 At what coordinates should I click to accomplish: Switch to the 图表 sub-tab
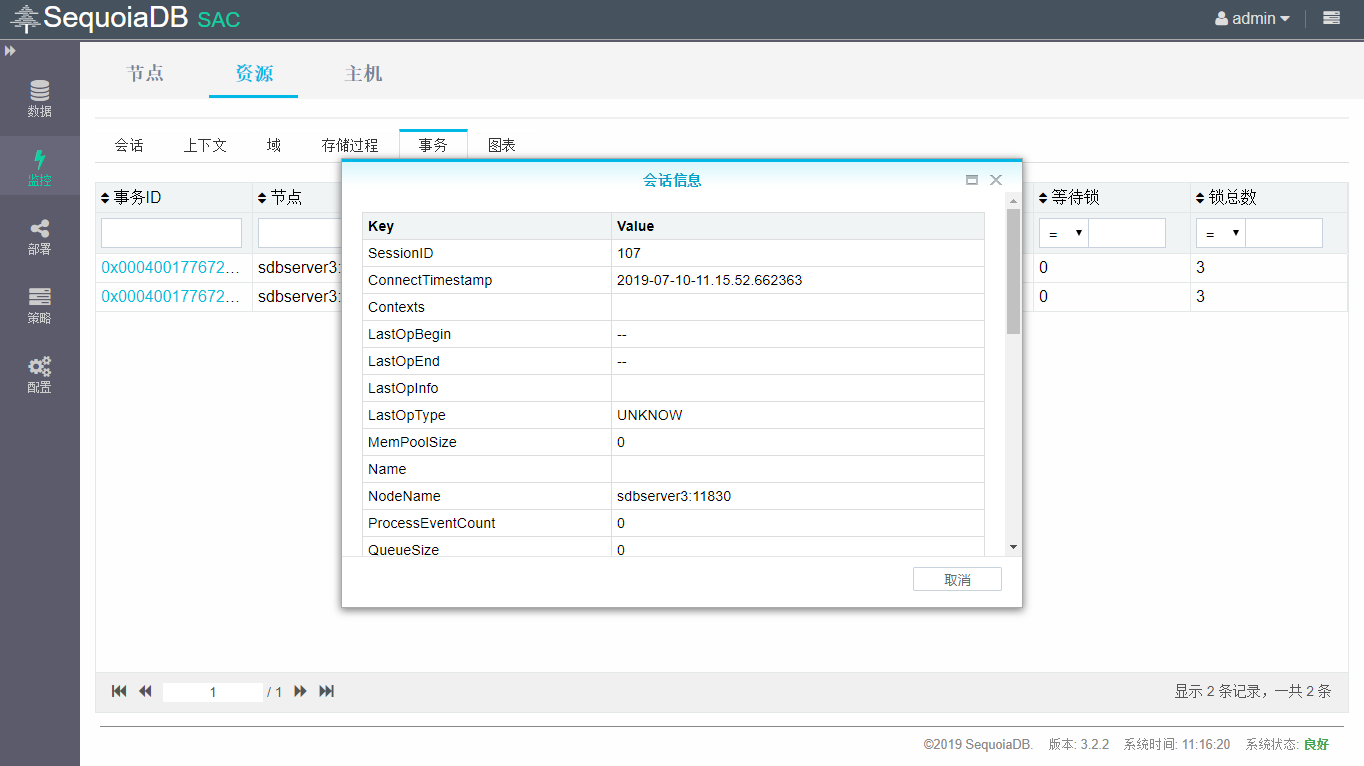pos(502,145)
